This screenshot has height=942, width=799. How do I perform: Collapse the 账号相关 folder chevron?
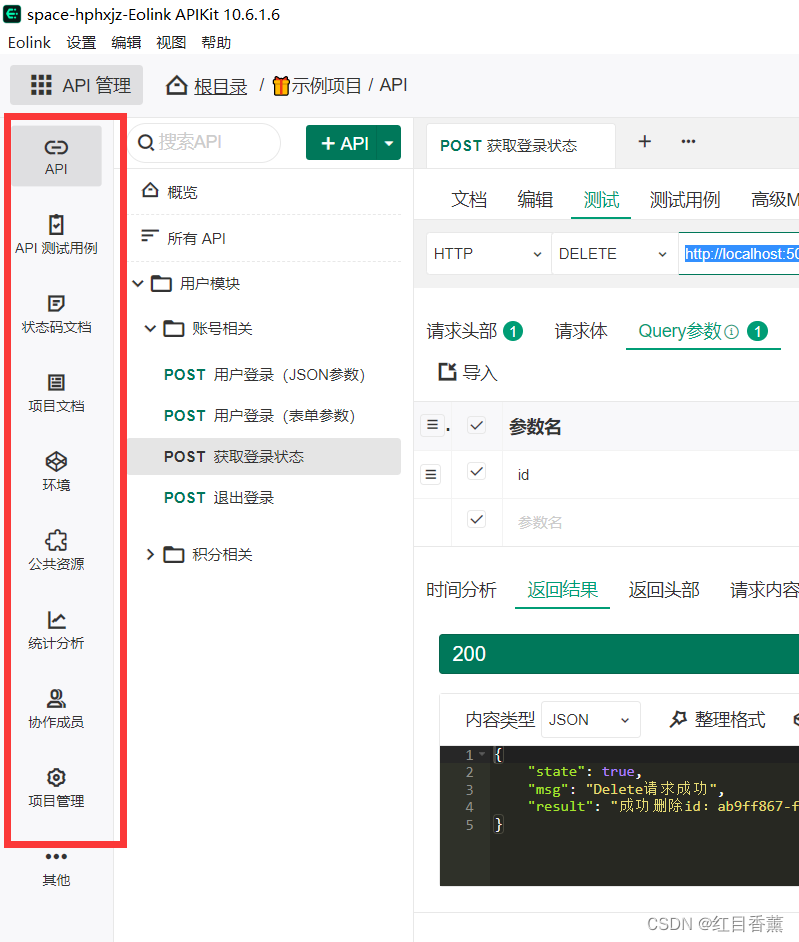coord(151,329)
